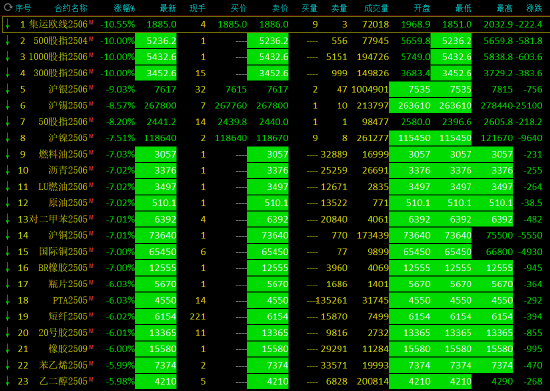Click the down arrow icon beside 沪银2506

click(x=7, y=89)
